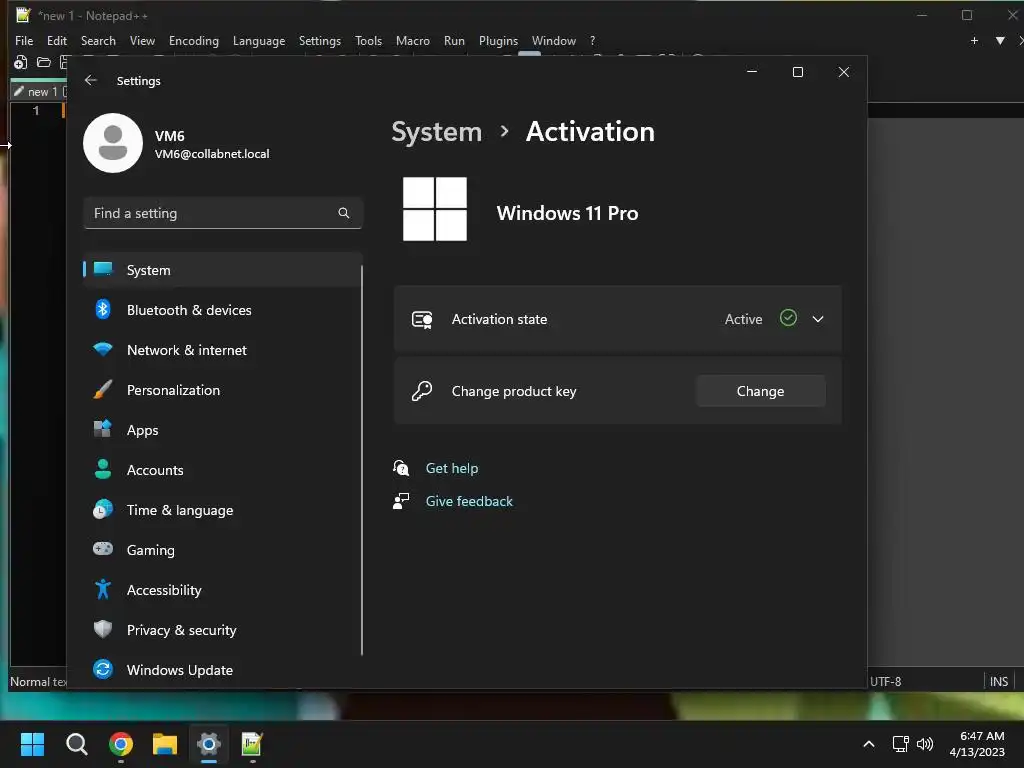The width and height of the screenshot is (1024, 768).
Task: Show hidden system tray icons
Action: click(x=869, y=744)
